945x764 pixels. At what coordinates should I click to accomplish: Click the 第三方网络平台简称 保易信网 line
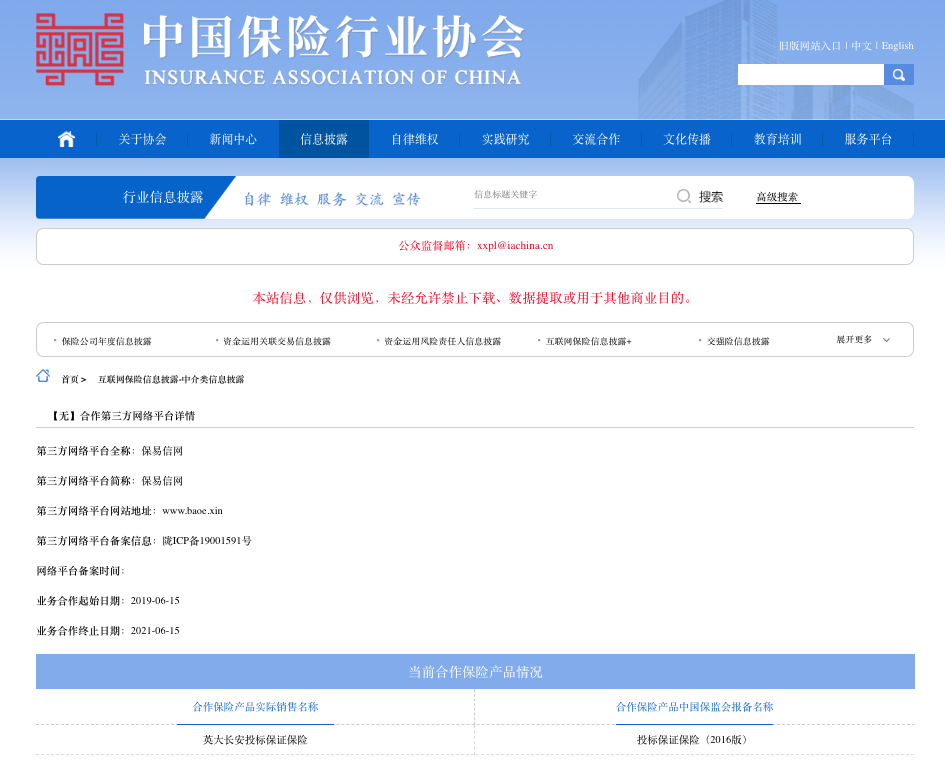coord(110,481)
